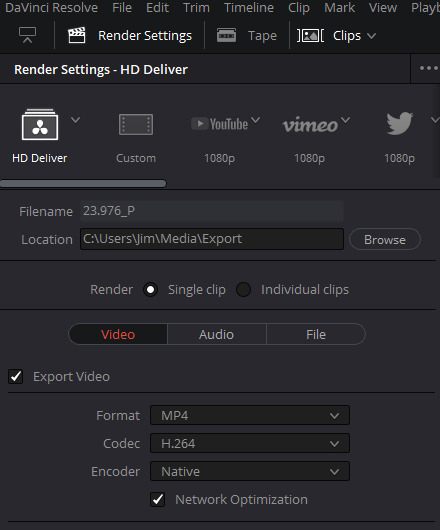Toggle the Export Video checkbox
440x530 pixels.
tap(16, 377)
